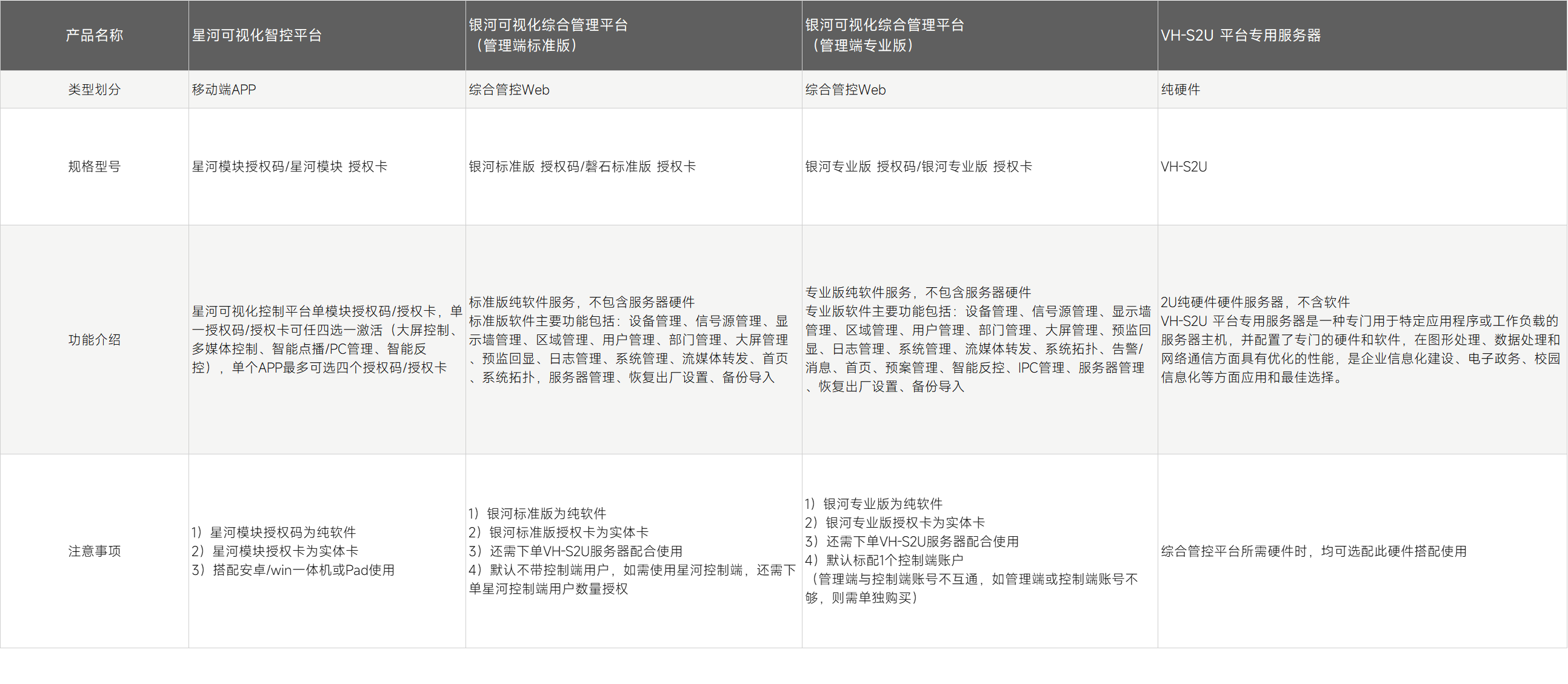Select the VH-S2U 平台专用服务器 header
The height and width of the screenshot is (684, 1568).
[x=1240, y=35]
